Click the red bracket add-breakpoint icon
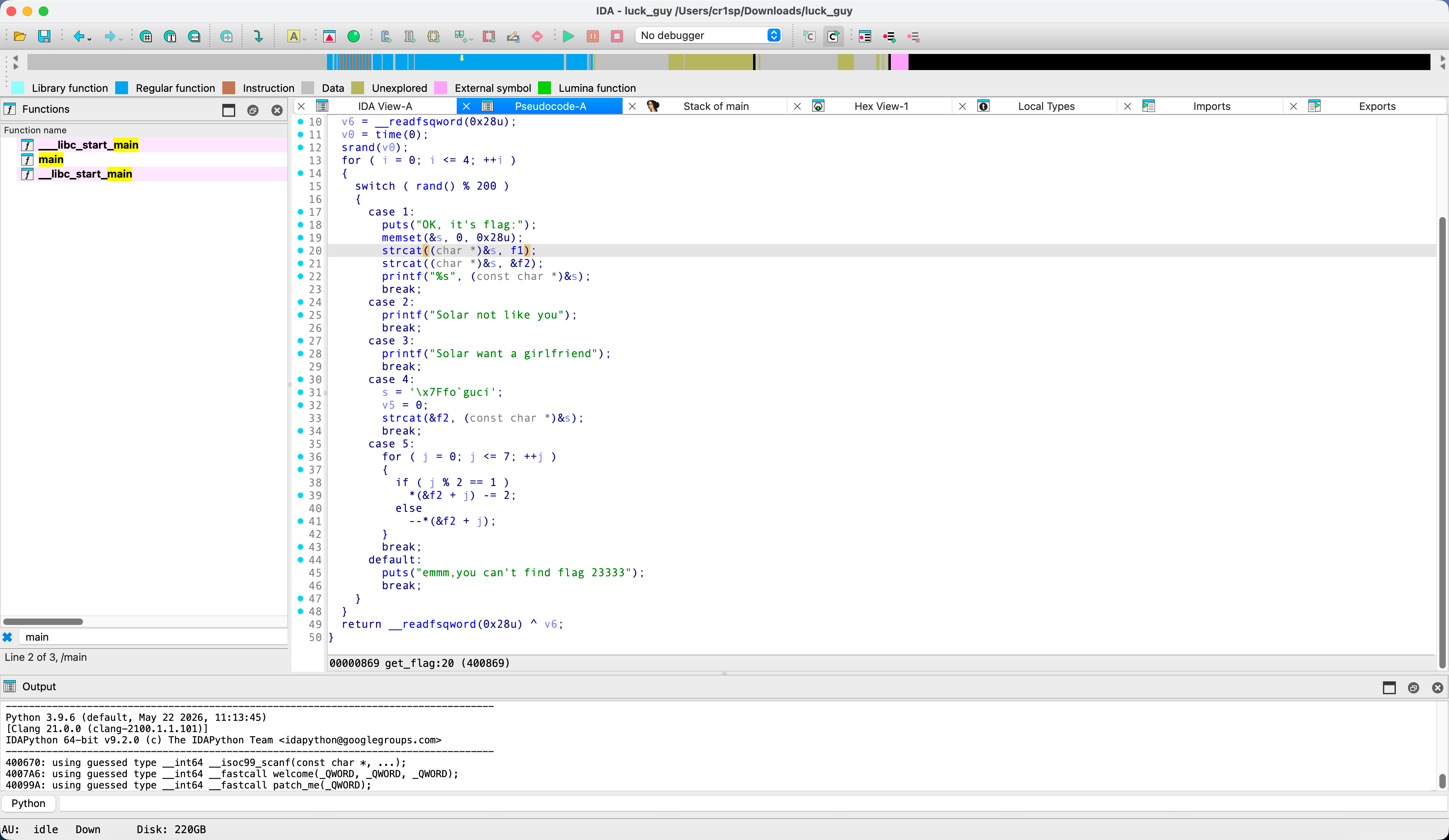1449x840 pixels. tap(489, 36)
